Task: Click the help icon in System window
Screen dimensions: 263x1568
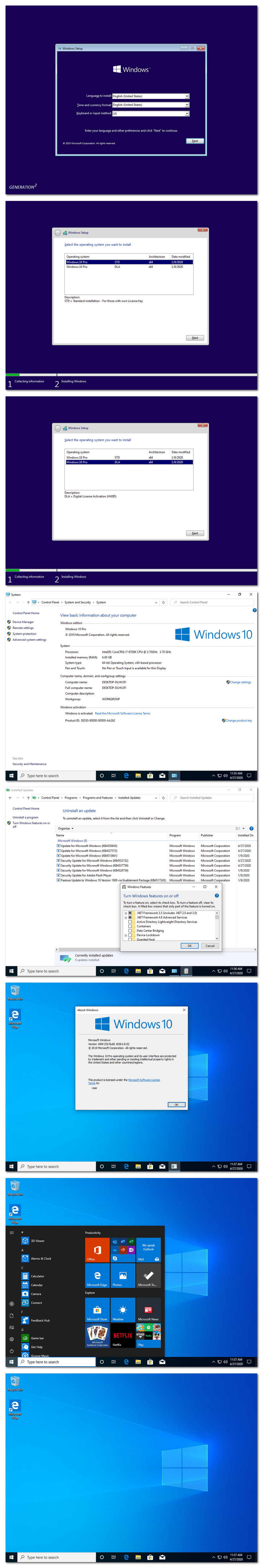Action: click(x=254, y=610)
